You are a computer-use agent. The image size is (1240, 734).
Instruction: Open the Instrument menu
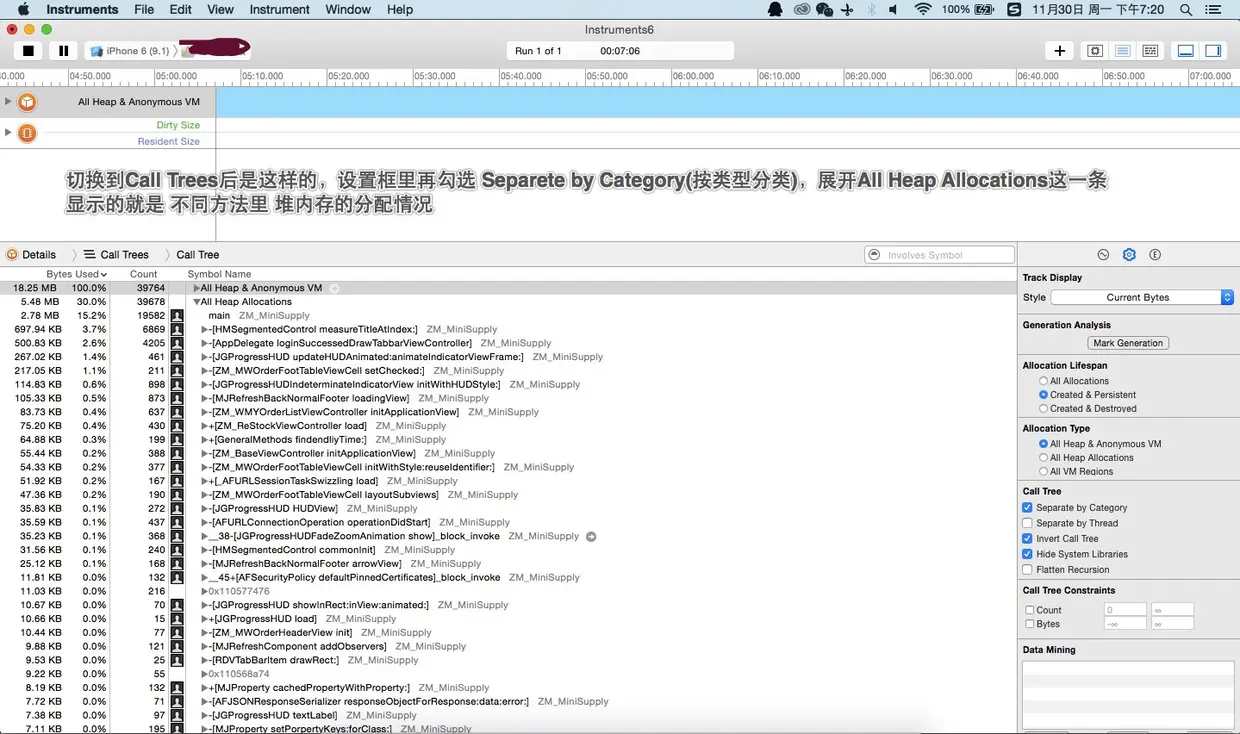[x=280, y=9]
